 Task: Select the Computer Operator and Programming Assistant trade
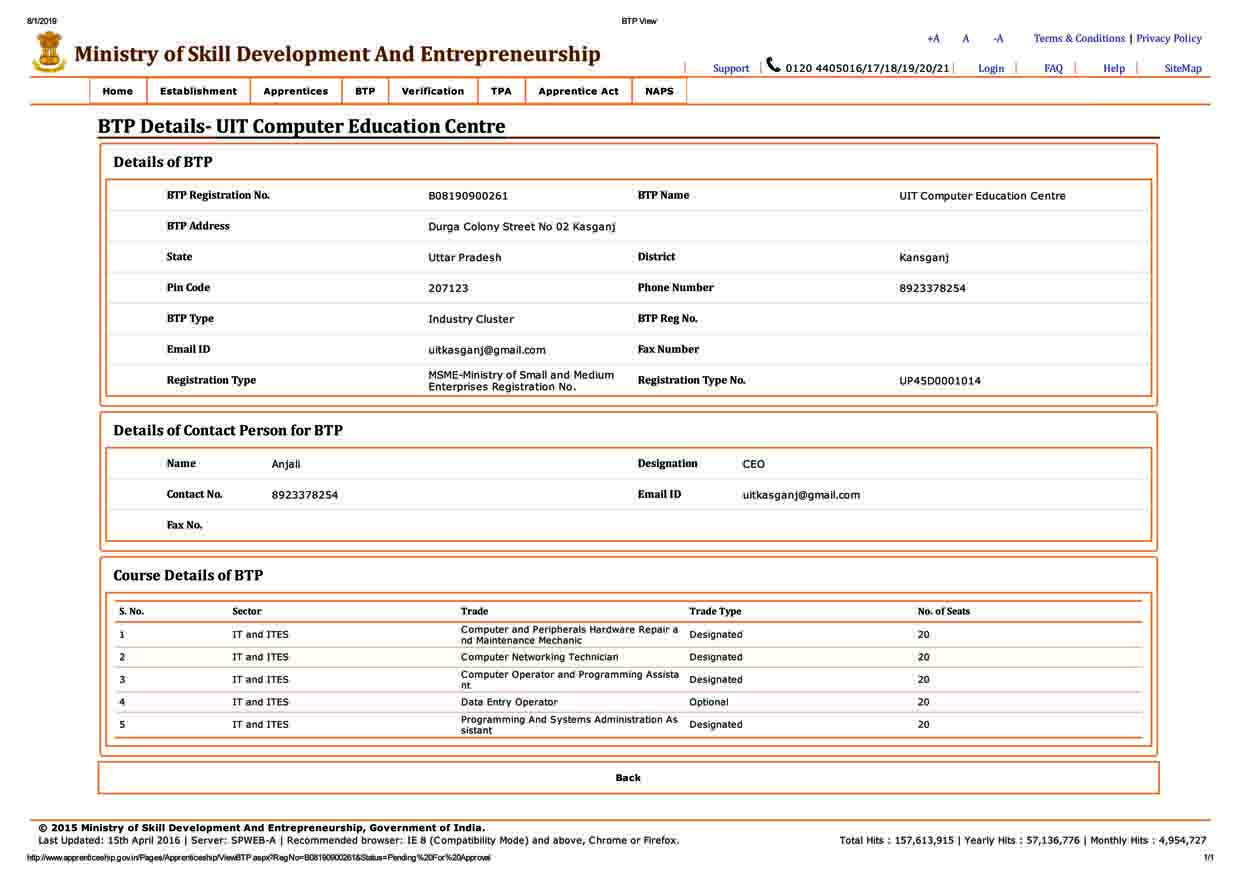[570, 680]
